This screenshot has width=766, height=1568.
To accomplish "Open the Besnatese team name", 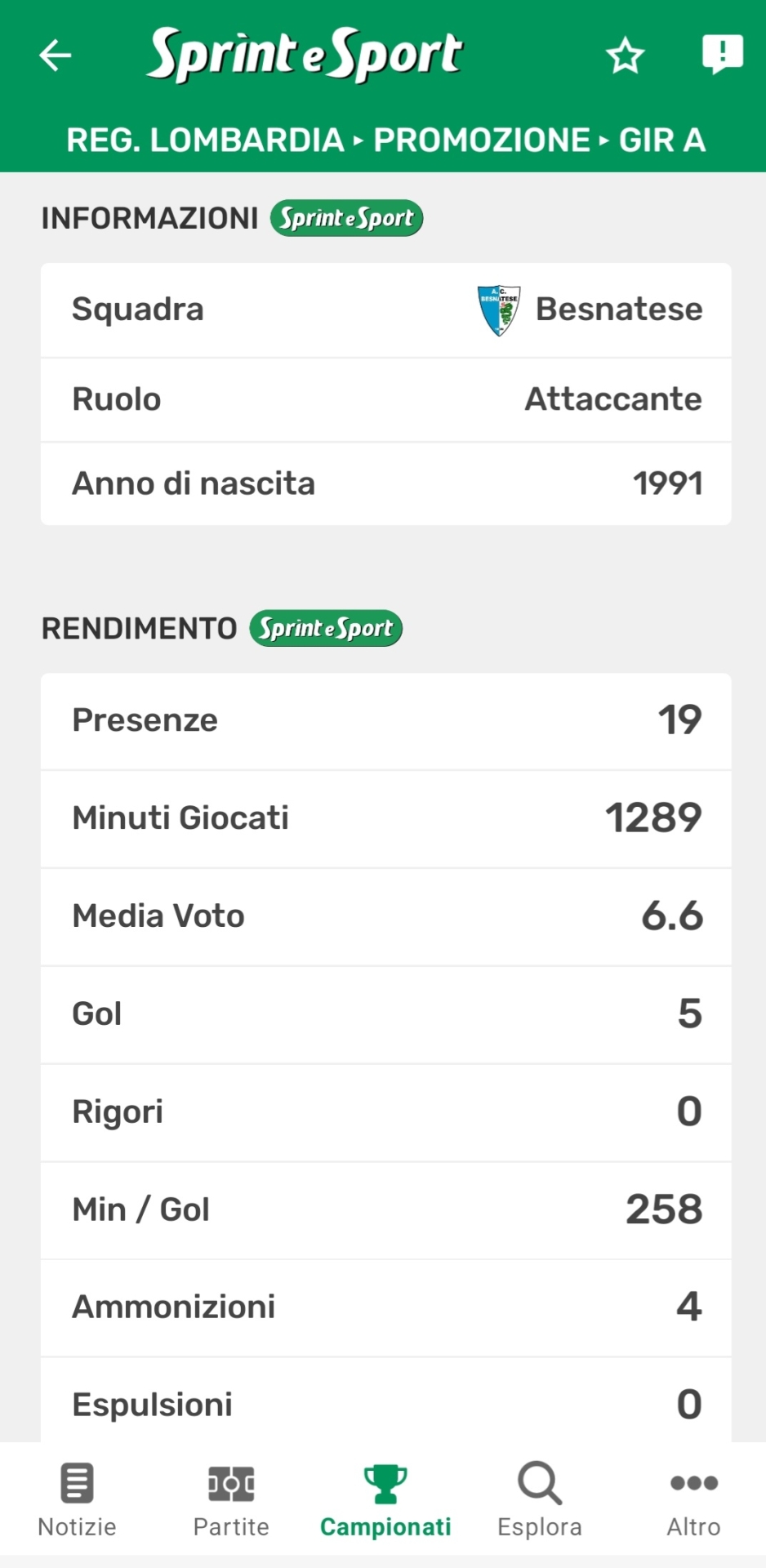I will pyautogui.click(x=618, y=310).
